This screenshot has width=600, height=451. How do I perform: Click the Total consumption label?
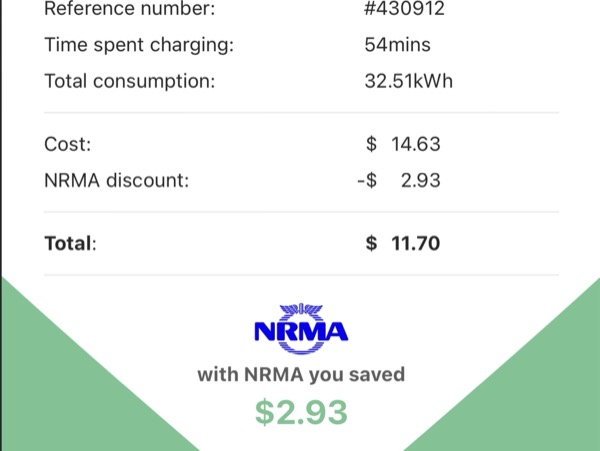point(130,81)
